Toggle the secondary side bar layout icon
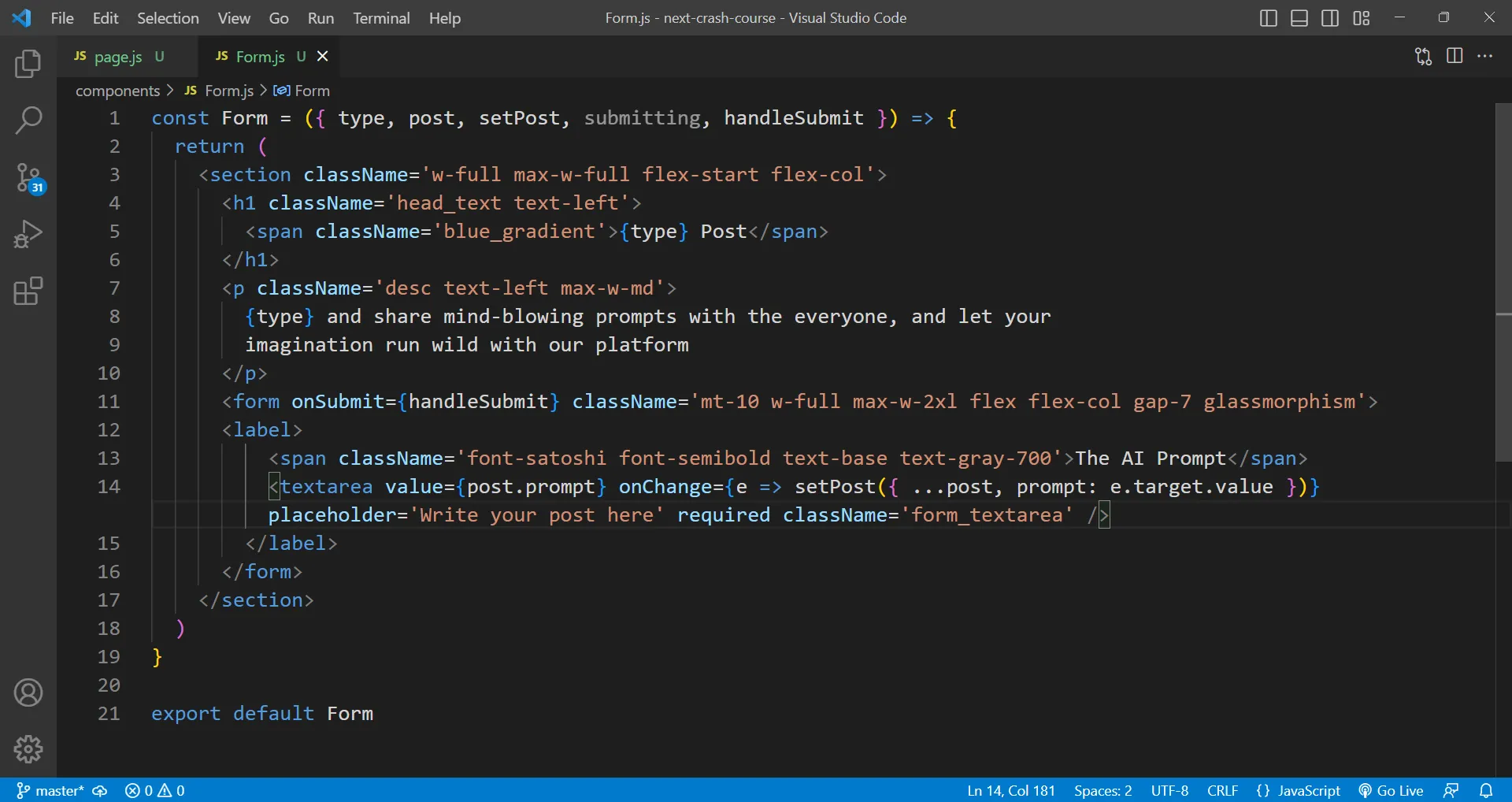1512x802 pixels. pyautogui.click(x=1330, y=18)
